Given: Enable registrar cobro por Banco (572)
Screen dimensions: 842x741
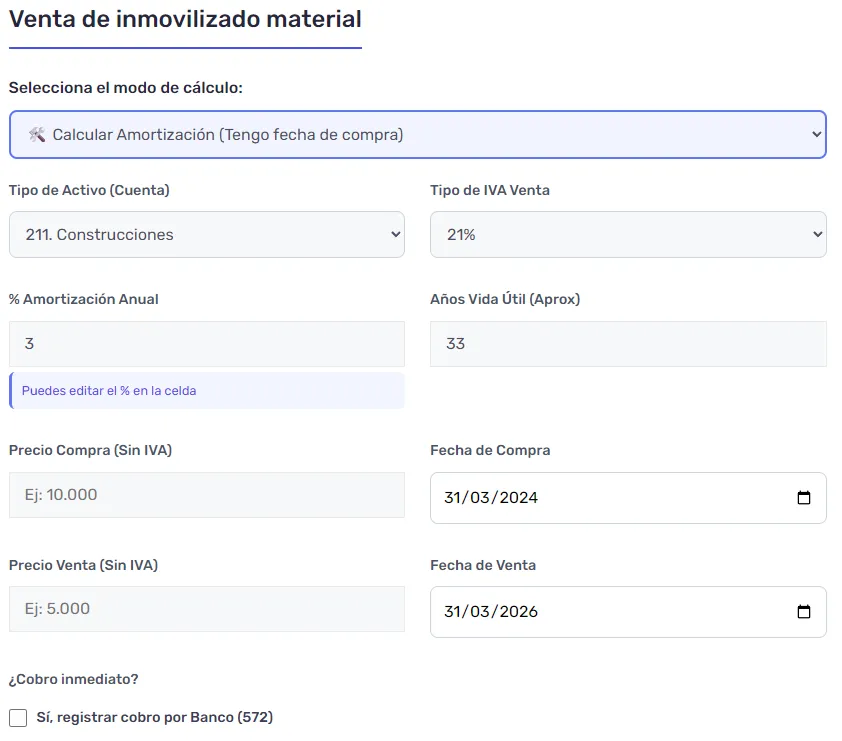Looking at the screenshot, I should pos(18,717).
